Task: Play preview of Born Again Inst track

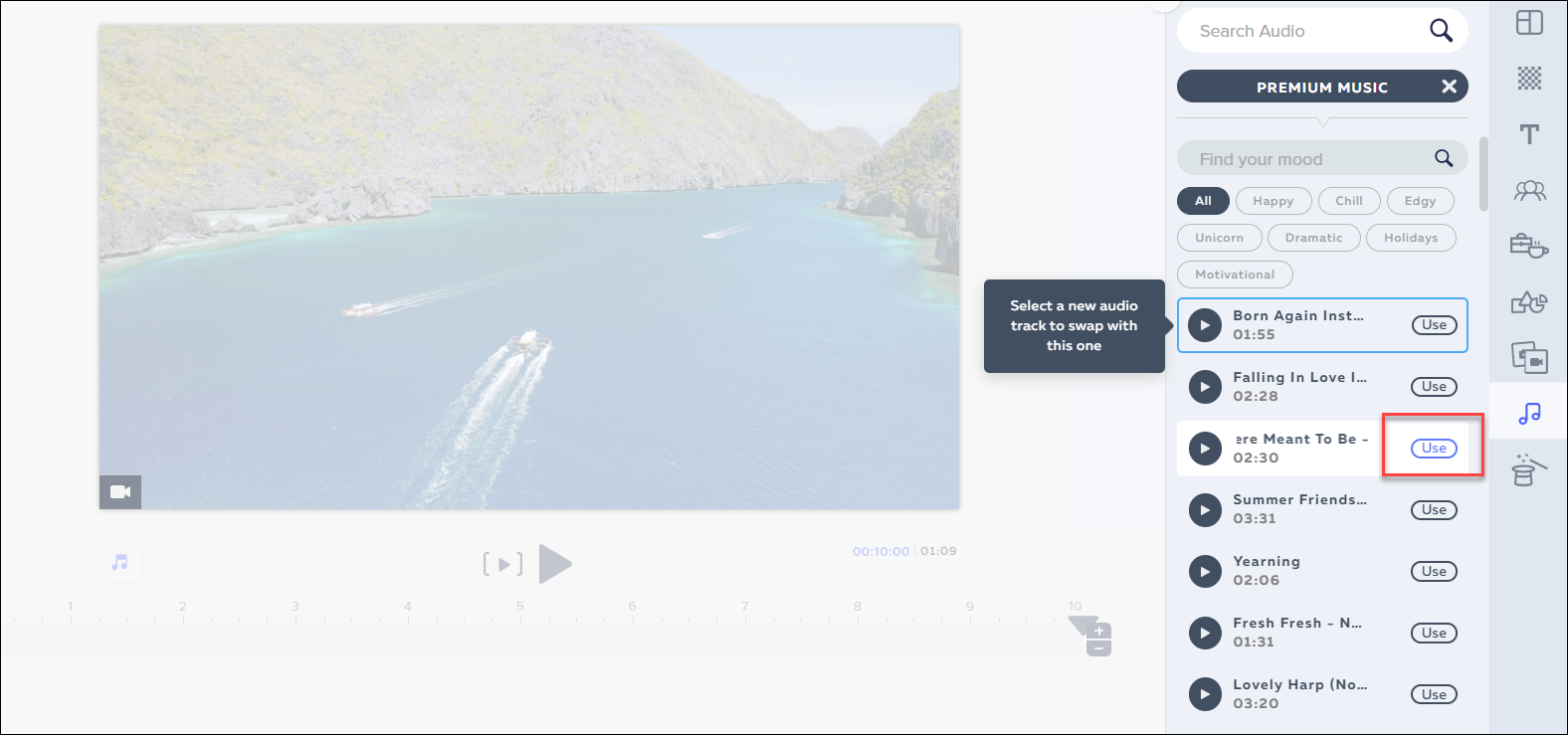Action: tap(1205, 325)
